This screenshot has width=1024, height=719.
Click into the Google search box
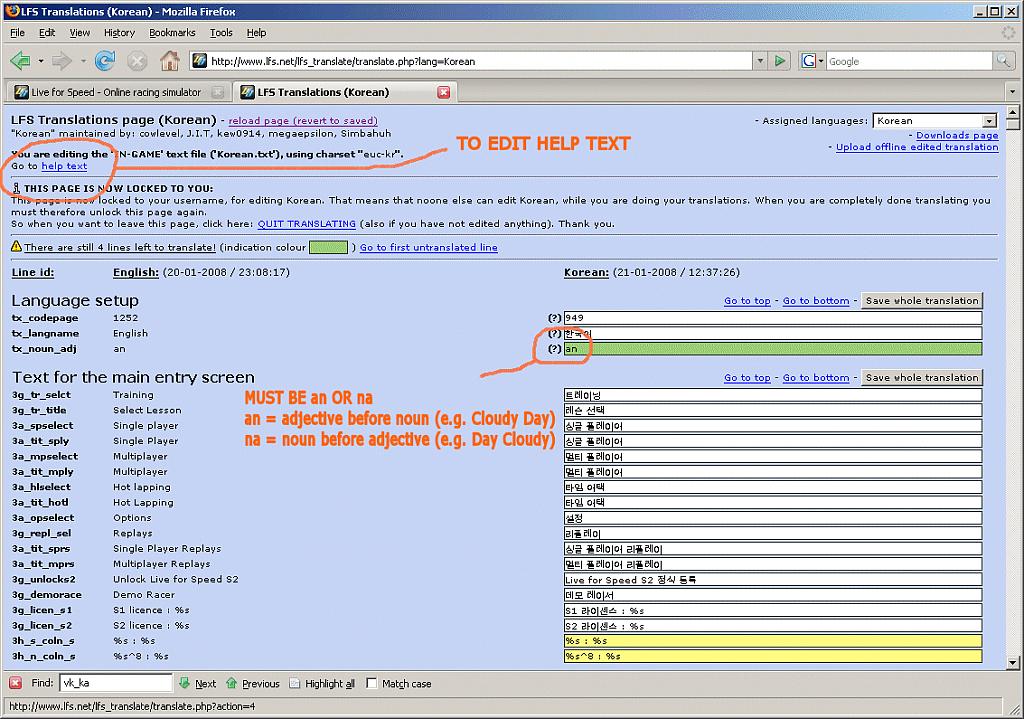pos(909,61)
